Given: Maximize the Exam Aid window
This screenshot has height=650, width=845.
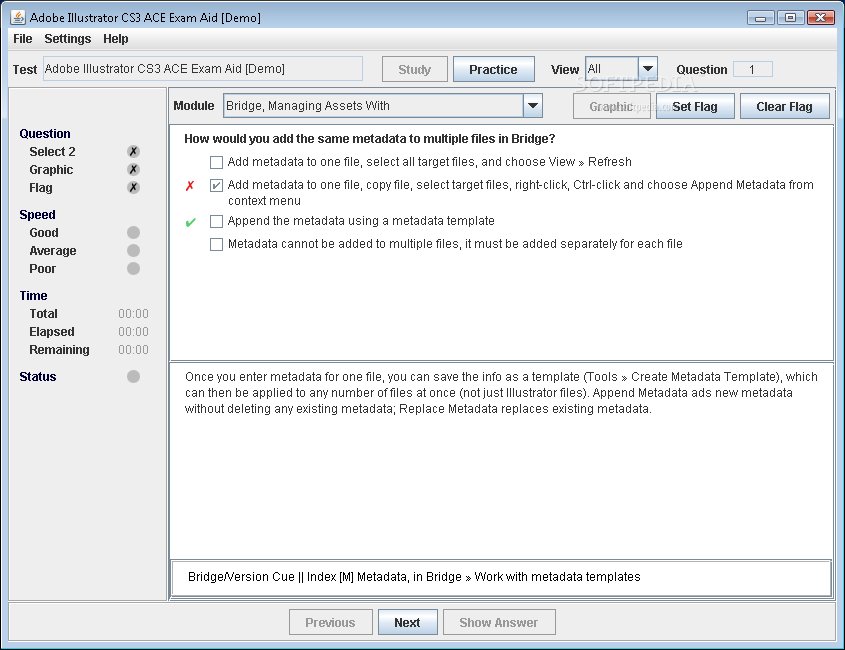Looking at the screenshot, I should point(791,18).
